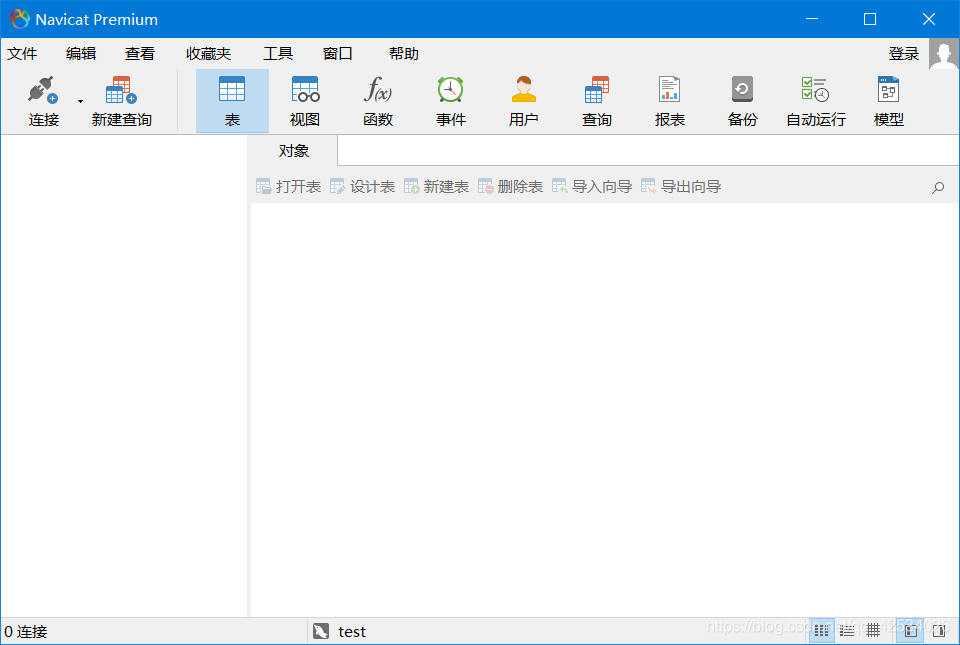Viewport: 960px width, 645px height.
Task: Click the 登录 (Login) link
Action: [x=904, y=54]
